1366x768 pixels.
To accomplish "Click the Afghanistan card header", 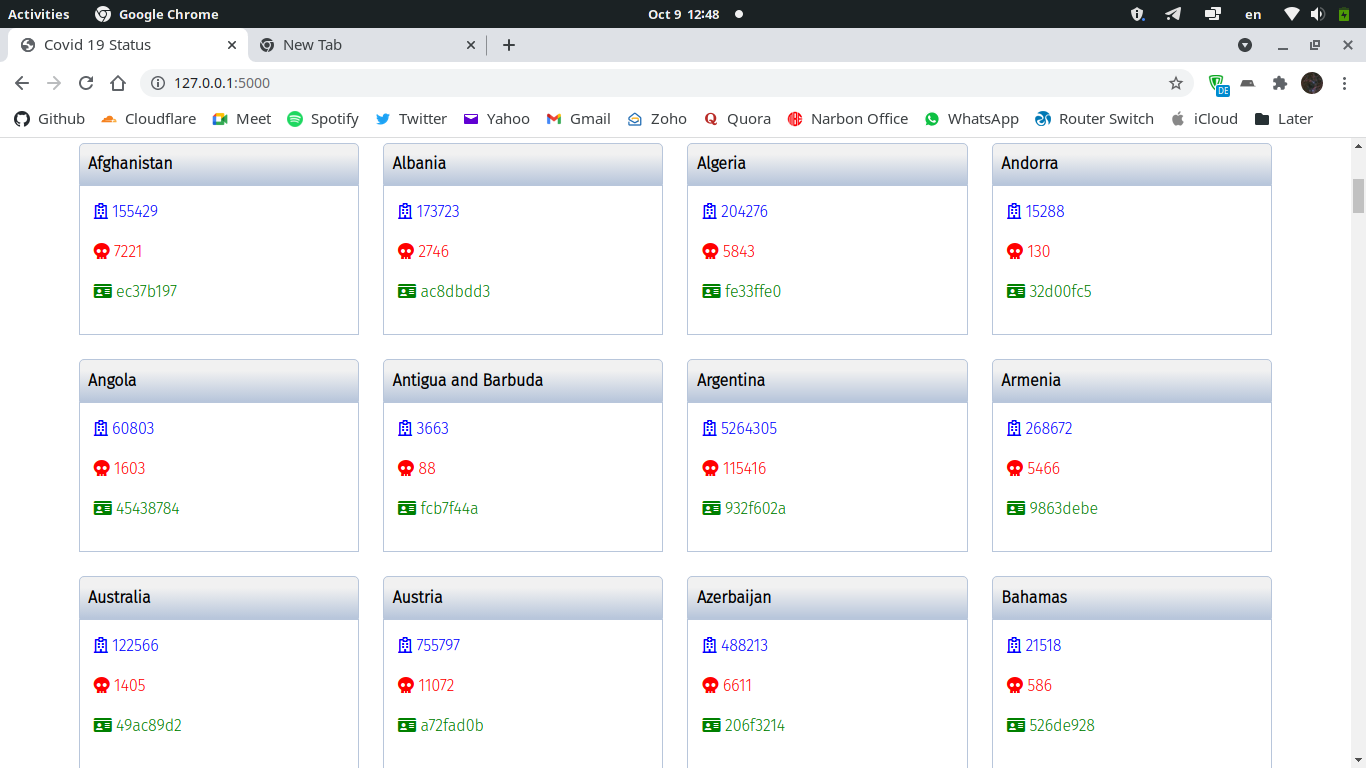I will point(219,164).
